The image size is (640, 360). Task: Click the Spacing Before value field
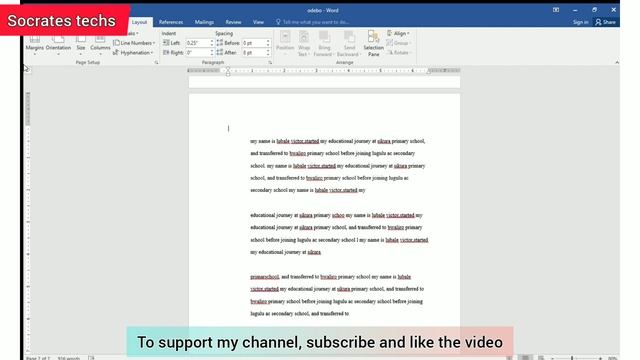(254, 43)
